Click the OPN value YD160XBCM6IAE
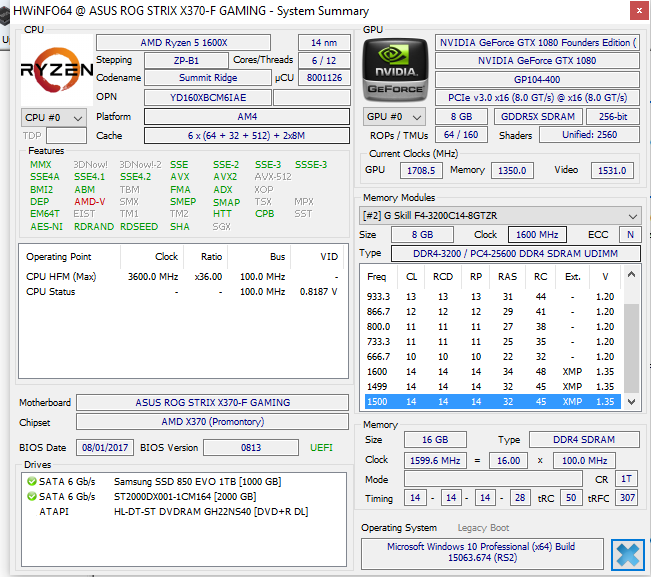The height and width of the screenshot is (577, 651). pos(208,98)
